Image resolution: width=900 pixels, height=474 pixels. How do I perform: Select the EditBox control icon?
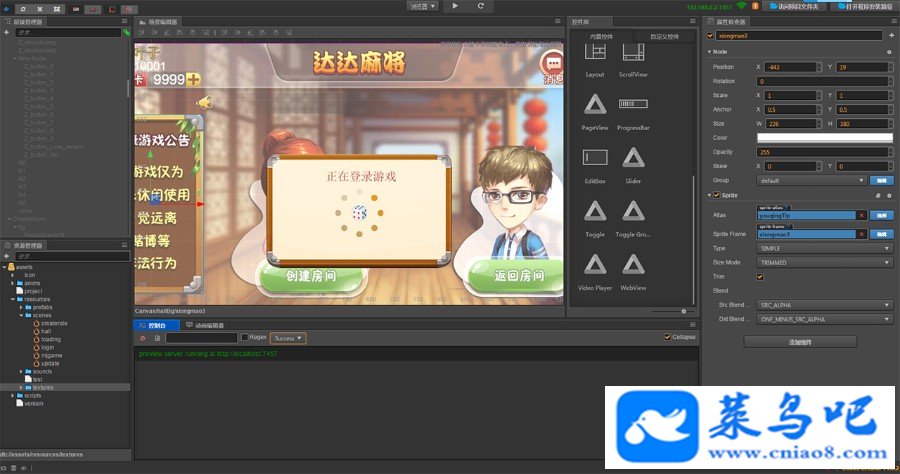595,157
